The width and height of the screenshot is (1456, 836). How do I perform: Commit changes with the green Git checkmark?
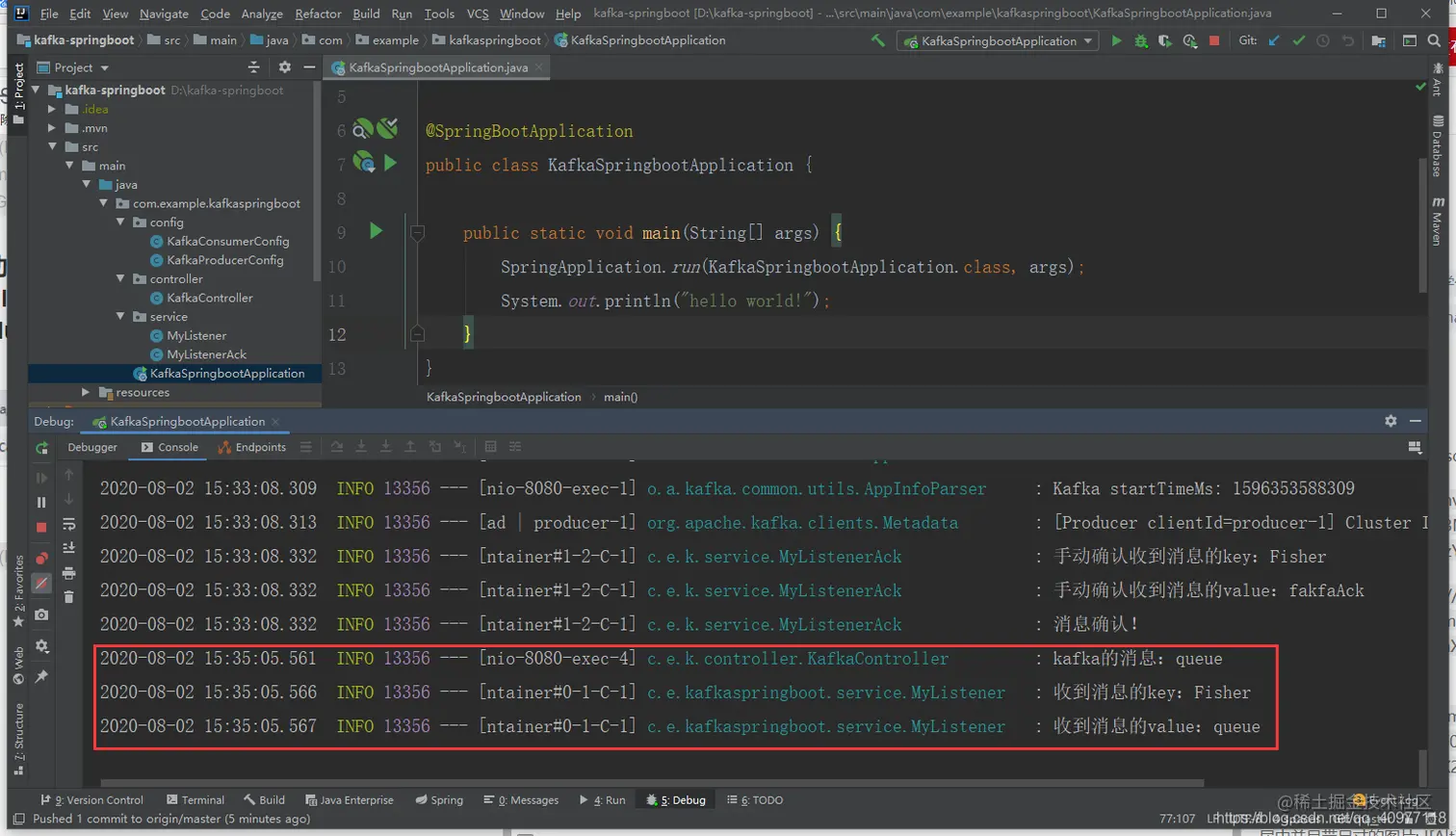point(1299,40)
